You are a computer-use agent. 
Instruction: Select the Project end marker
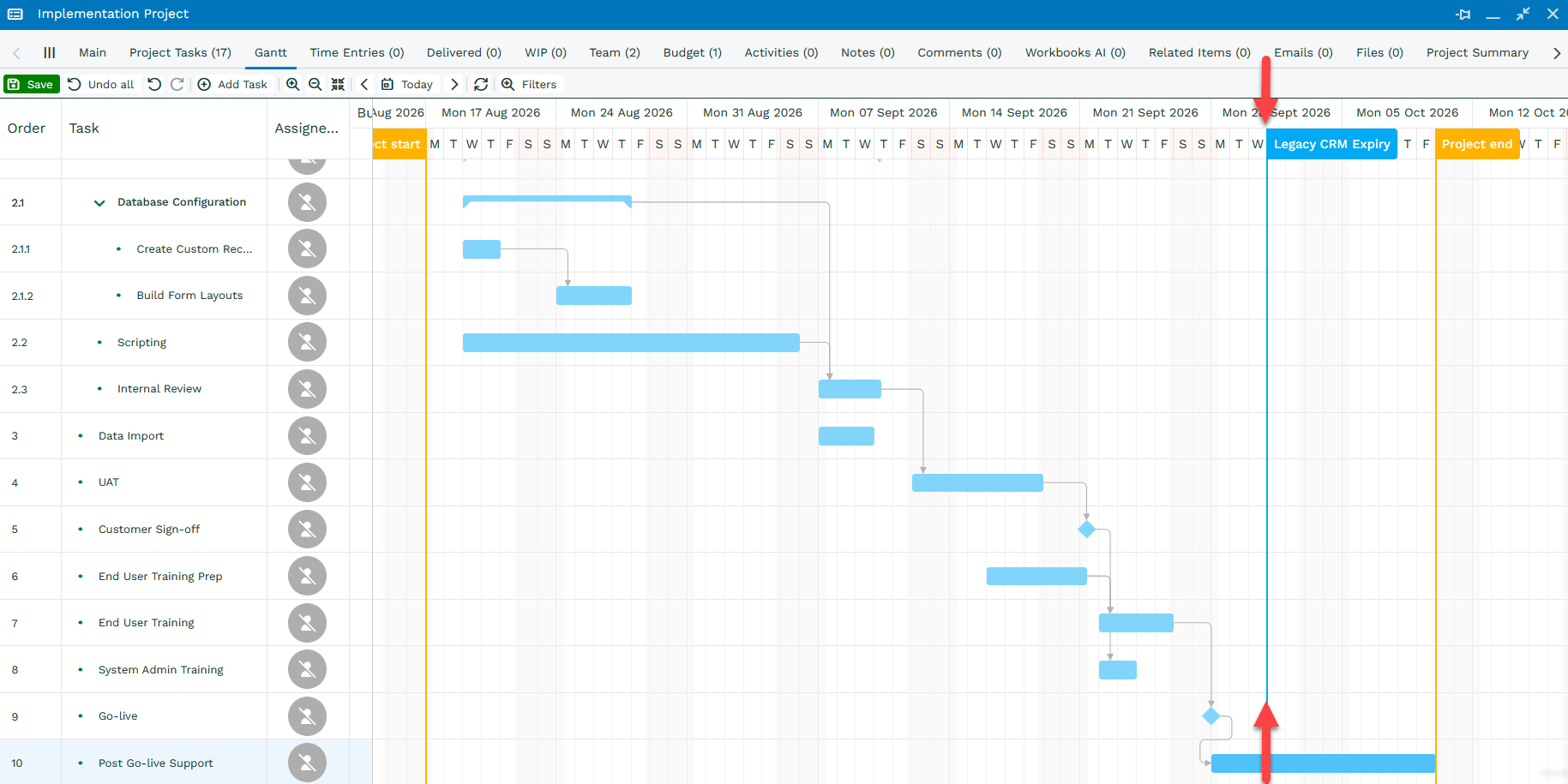coord(1477,144)
